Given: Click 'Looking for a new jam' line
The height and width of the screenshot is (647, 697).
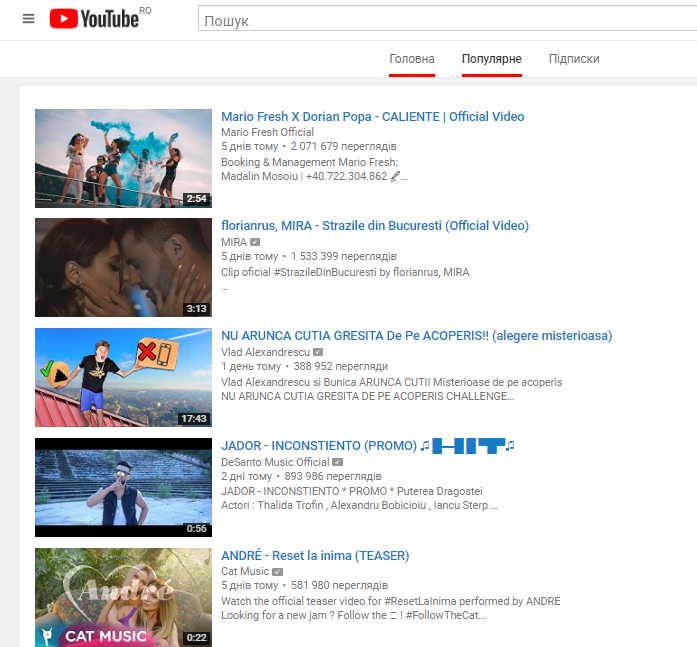Looking at the screenshot, I should [353, 615].
